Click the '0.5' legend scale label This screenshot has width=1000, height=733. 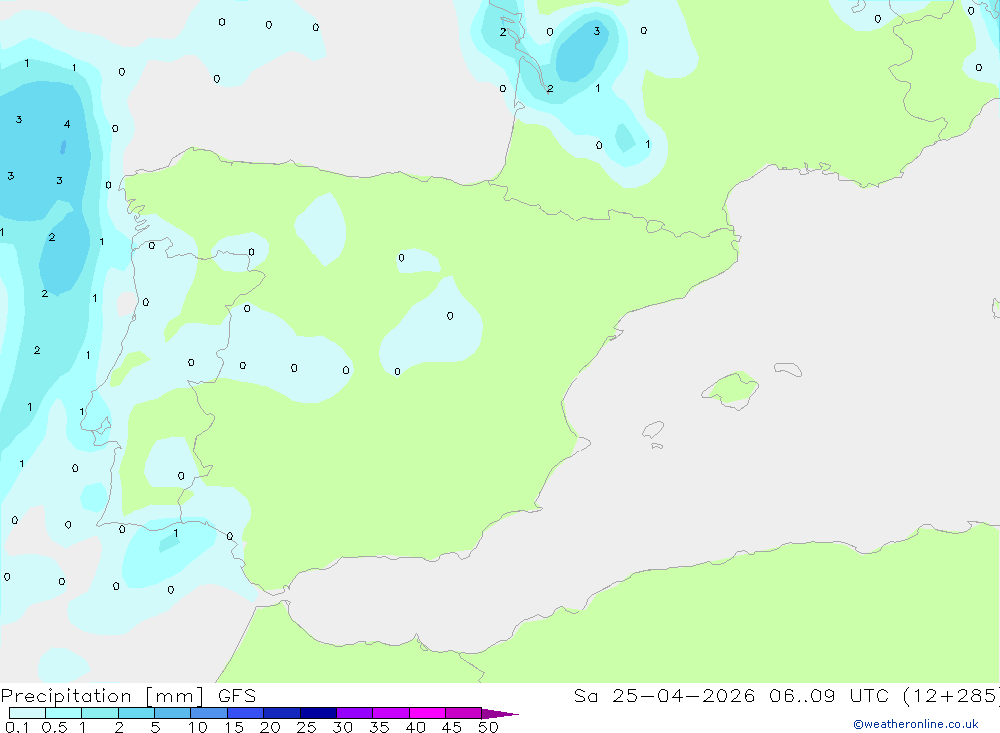tap(54, 727)
